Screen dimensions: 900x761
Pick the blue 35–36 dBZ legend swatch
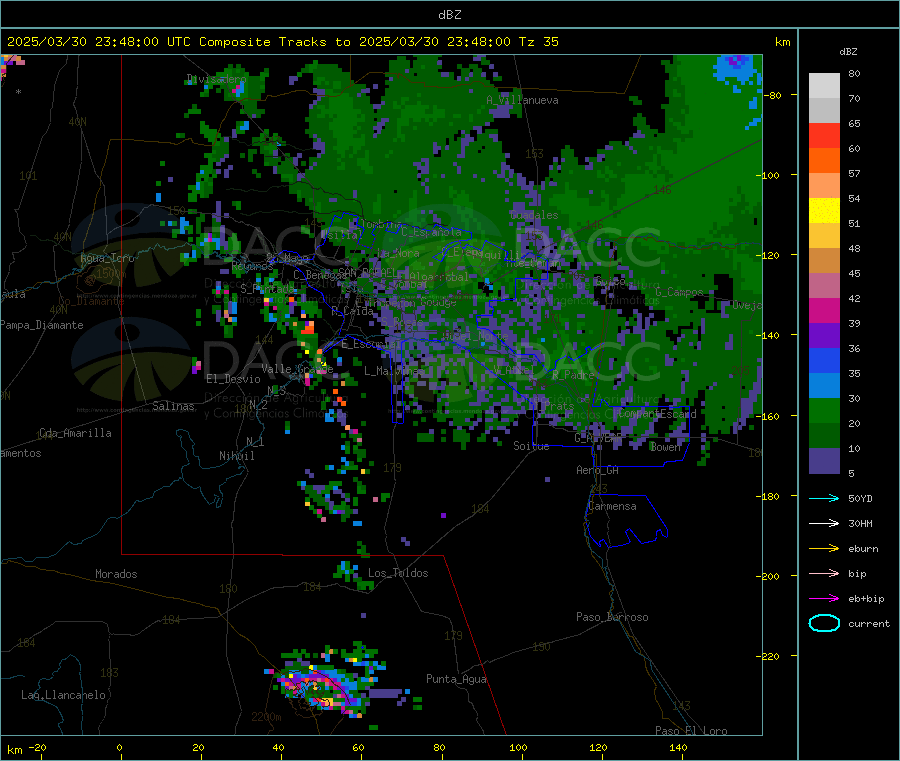coord(824,360)
